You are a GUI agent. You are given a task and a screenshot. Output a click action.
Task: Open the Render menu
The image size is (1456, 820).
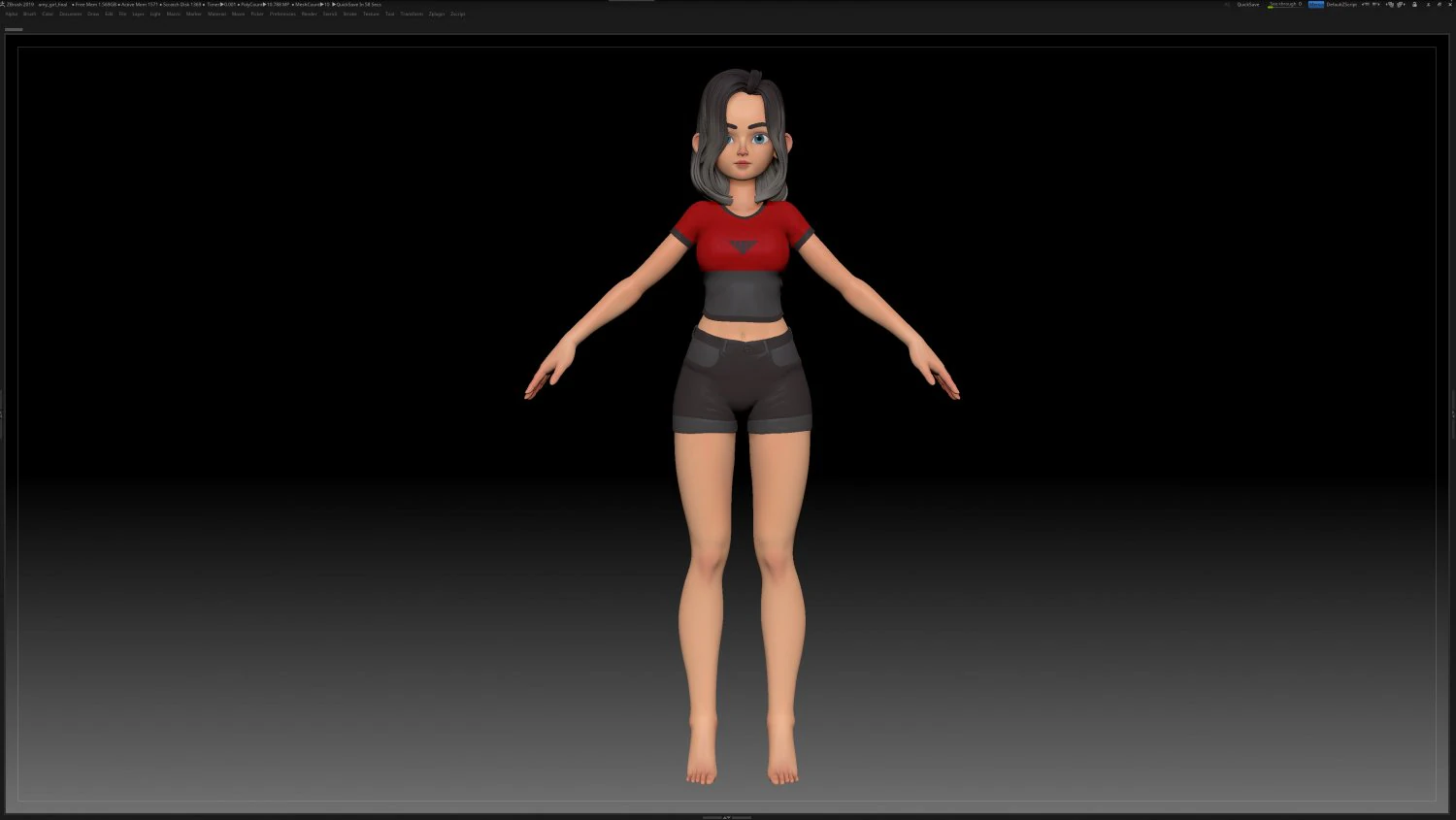pyautogui.click(x=309, y=14)
